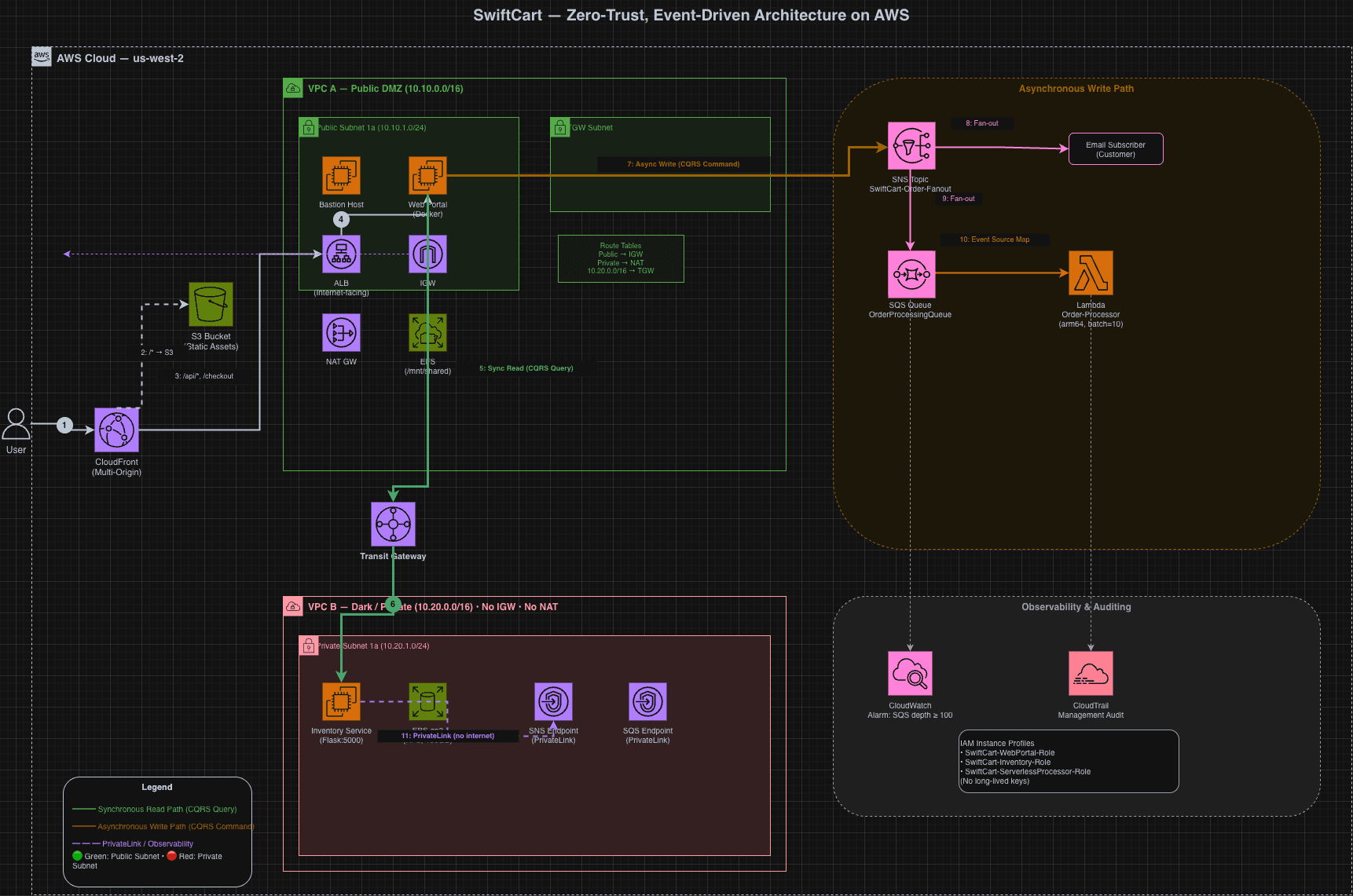Select the 'Public Subnet 1a (10.10.1.0/24)' label
Image resolution: width=1353 pixels, height=896 pixels.
point(372,127)
